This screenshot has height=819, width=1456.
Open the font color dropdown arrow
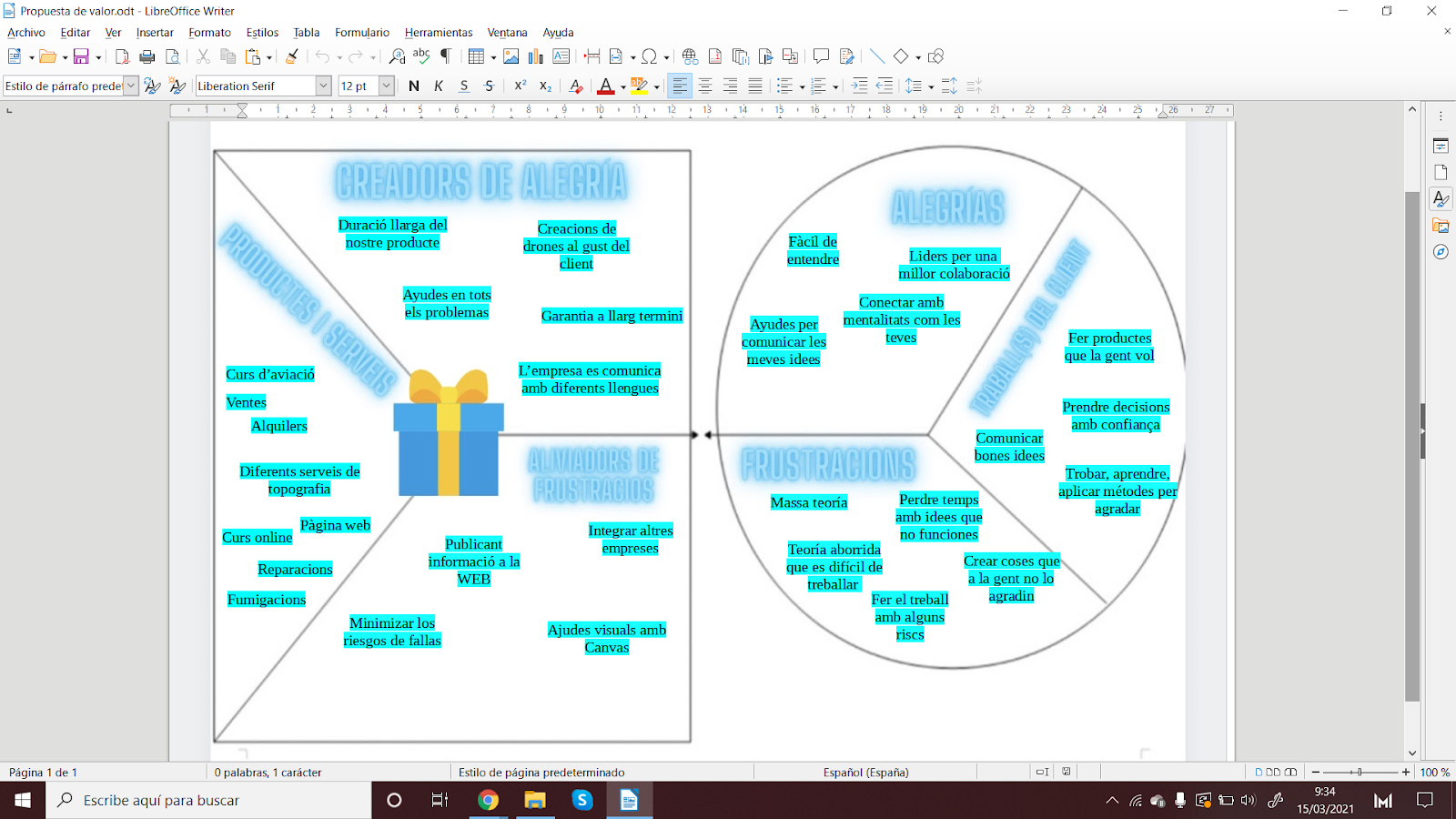[623, 86]
